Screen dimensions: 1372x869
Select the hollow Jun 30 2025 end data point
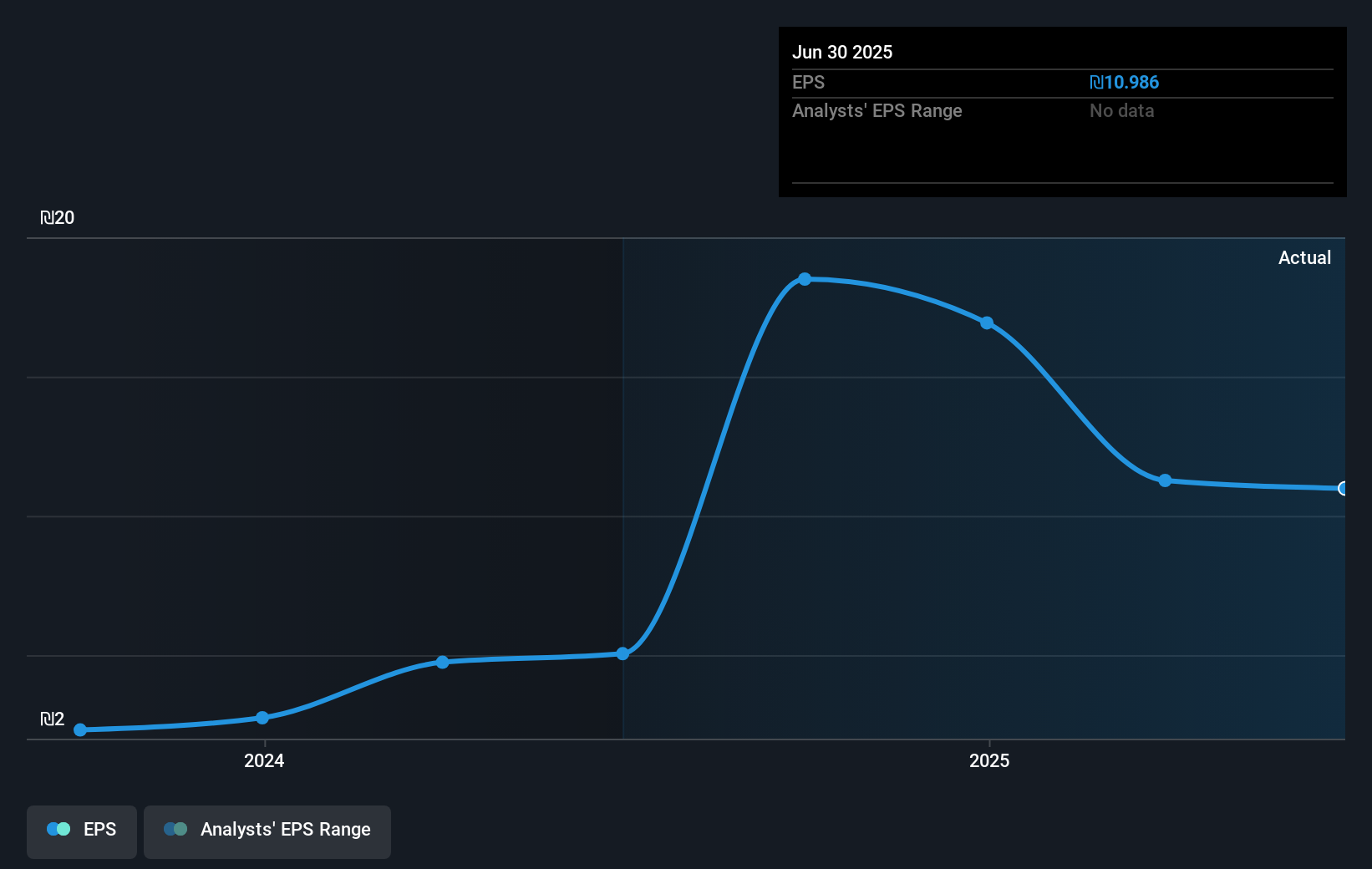(1343, 488)
